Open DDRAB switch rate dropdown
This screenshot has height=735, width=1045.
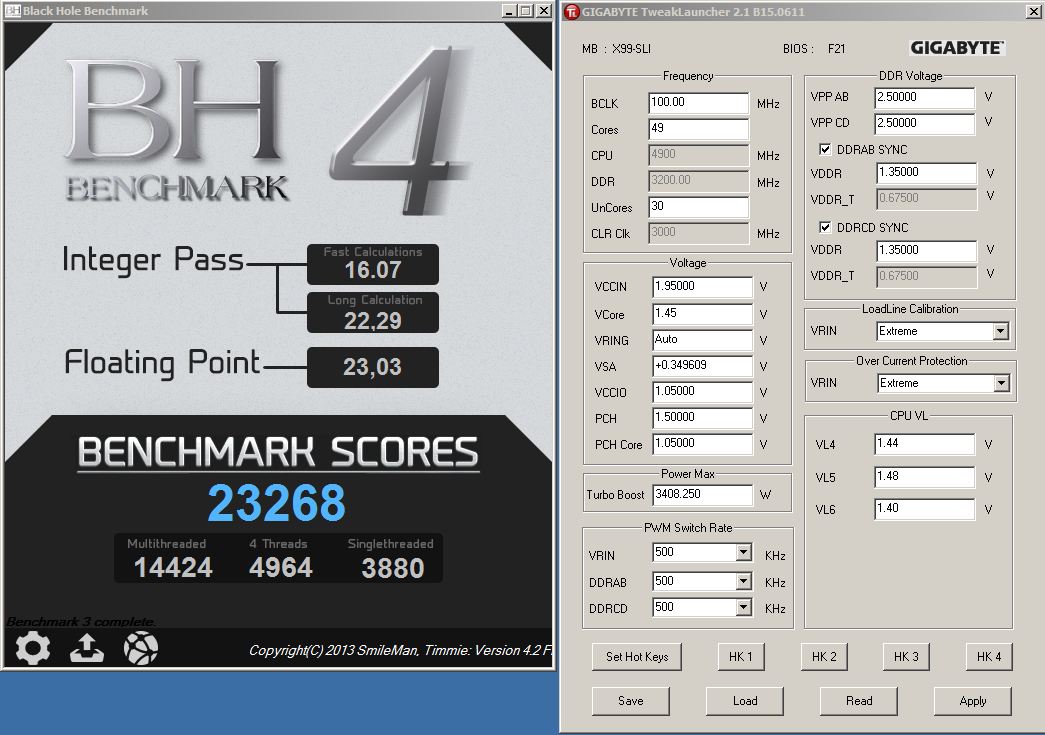744,581
